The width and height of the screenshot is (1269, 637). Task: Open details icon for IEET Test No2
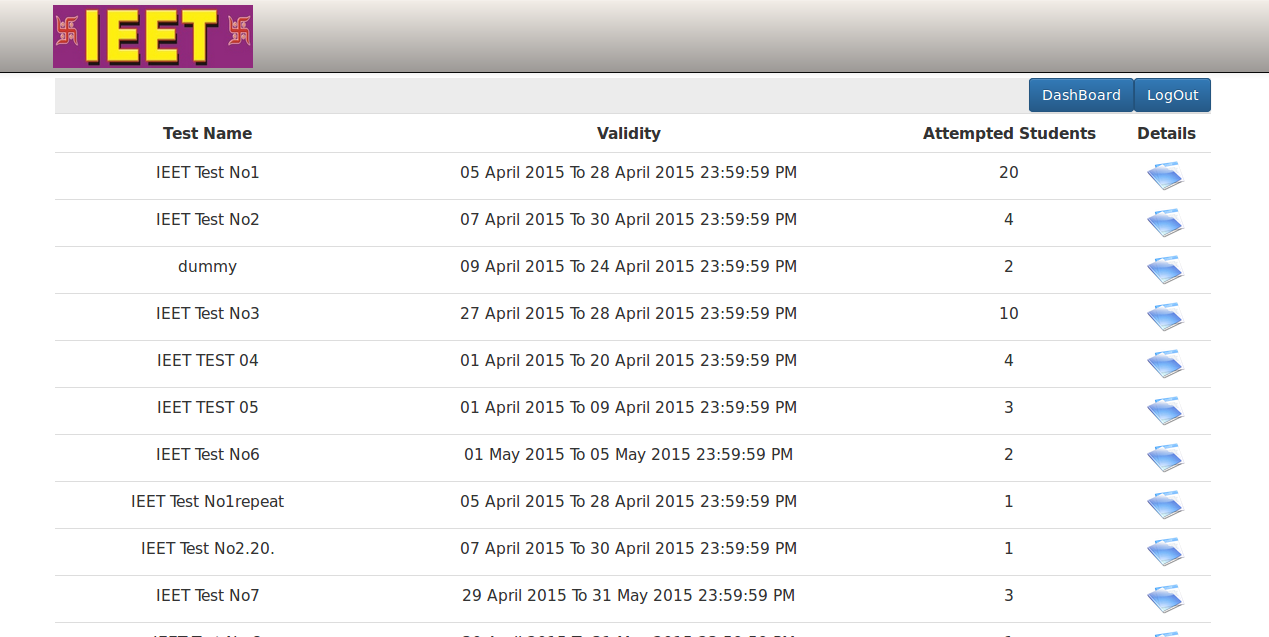pyautogui.click(x=1165, y=223)
